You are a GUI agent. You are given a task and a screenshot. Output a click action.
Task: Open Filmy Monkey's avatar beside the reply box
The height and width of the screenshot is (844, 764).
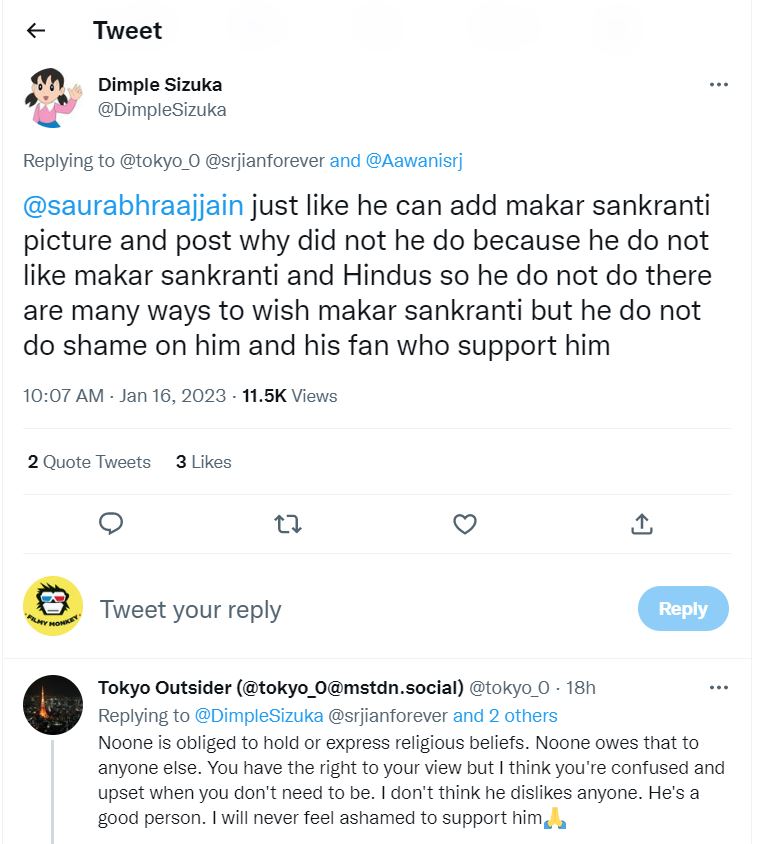(x=48, y=608)
